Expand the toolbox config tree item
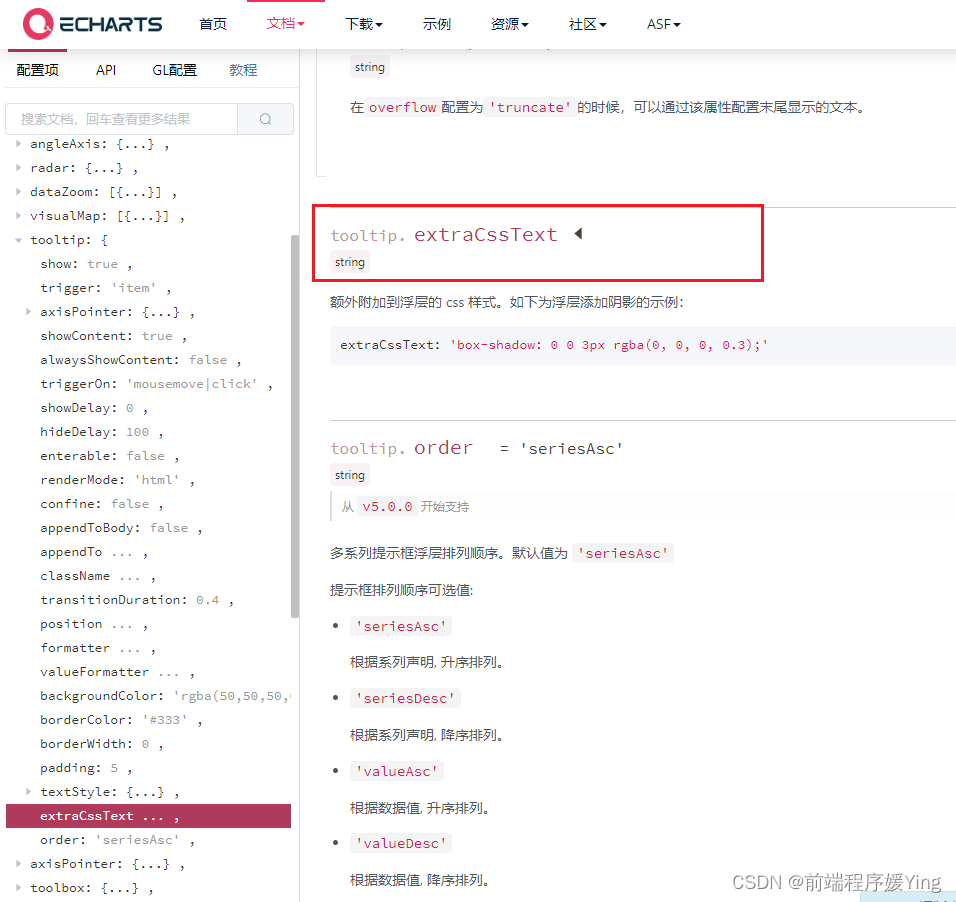This screenshot has height=902, width=956. click(x=18, y=887)
